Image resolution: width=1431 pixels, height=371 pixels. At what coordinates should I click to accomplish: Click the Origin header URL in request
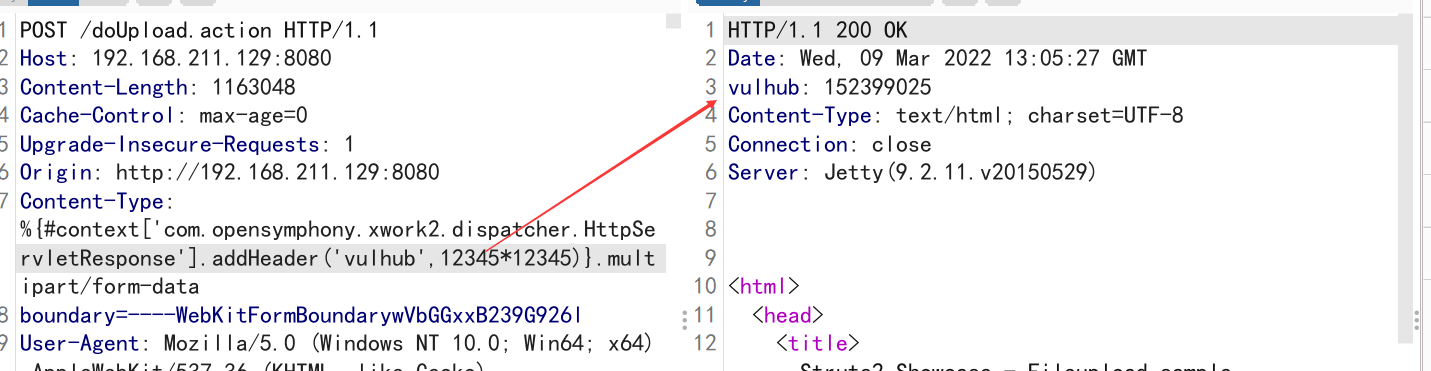tap(277, 173)
